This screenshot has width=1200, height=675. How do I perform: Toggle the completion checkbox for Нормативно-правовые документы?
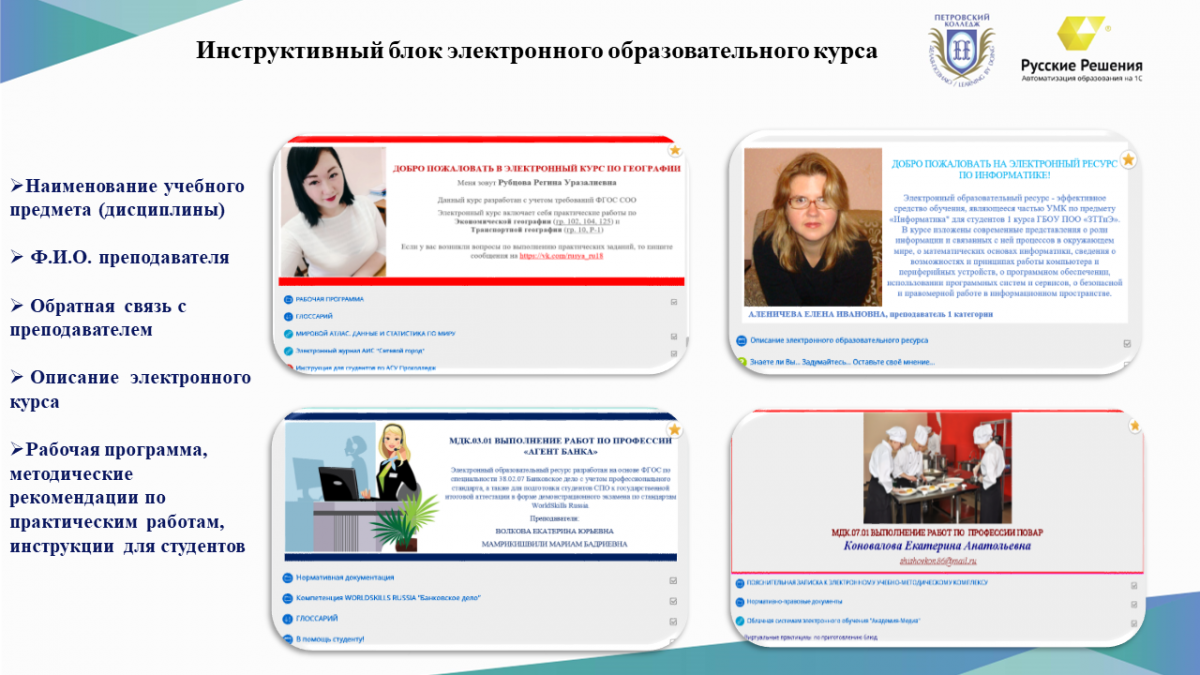click(x=1133, y=603)
